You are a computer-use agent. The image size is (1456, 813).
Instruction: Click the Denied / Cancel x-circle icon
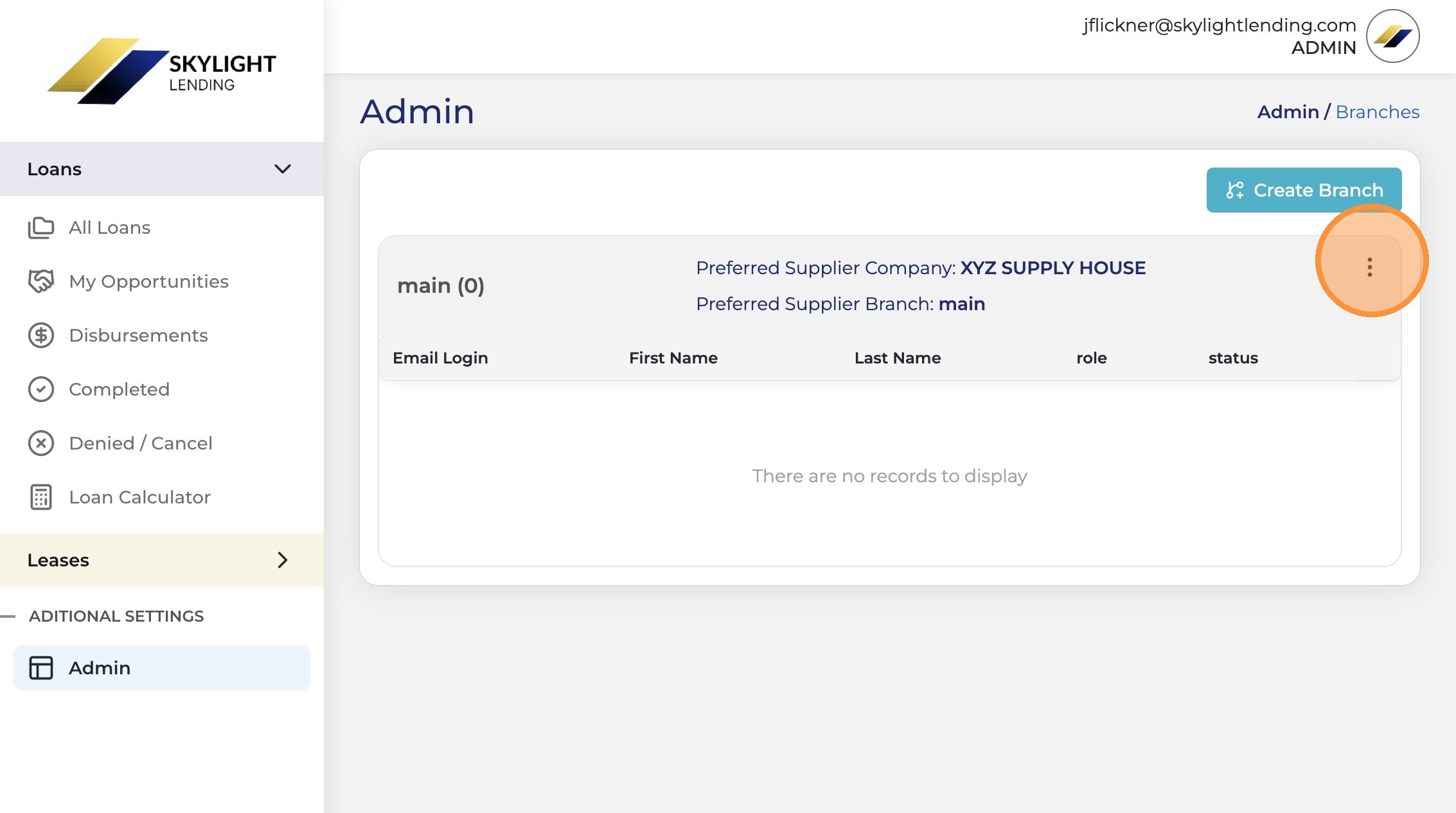pyautogui.click(x=41, y=443)
